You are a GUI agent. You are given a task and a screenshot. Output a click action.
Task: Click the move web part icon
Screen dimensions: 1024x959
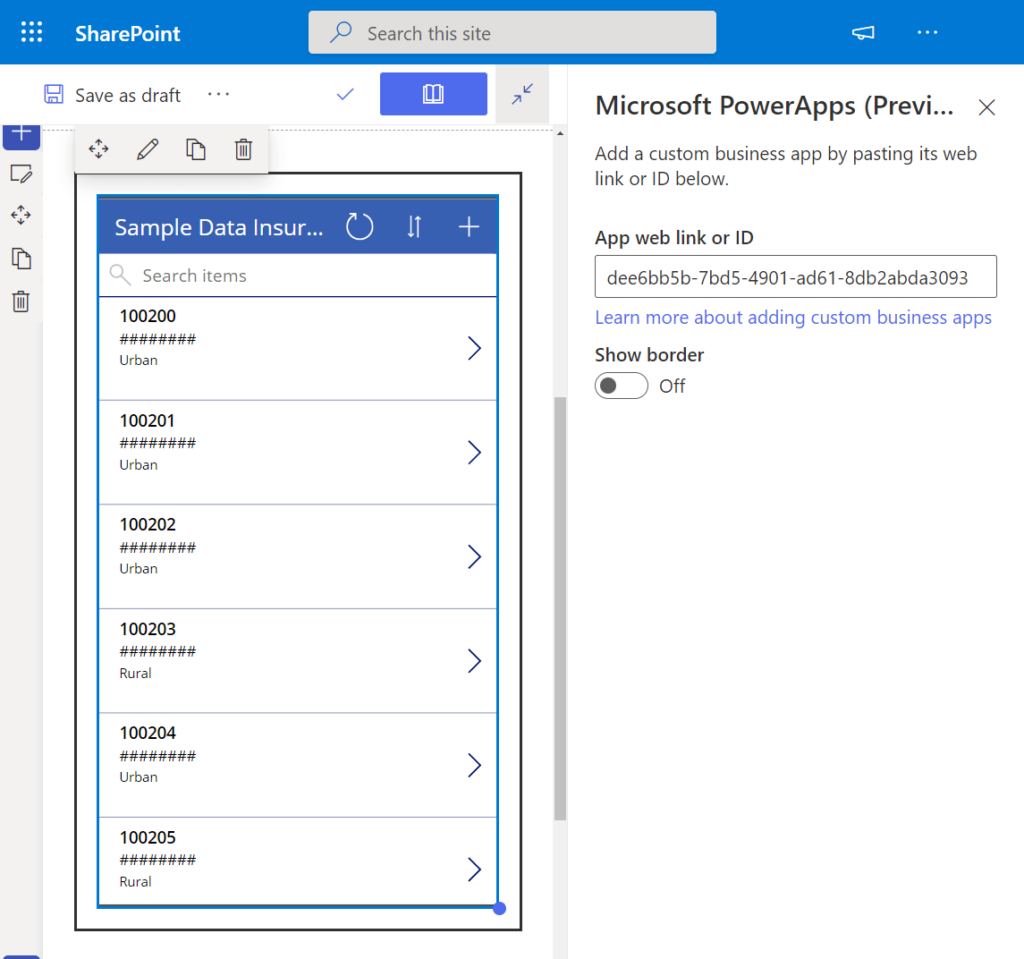click(x=99, y=149)
